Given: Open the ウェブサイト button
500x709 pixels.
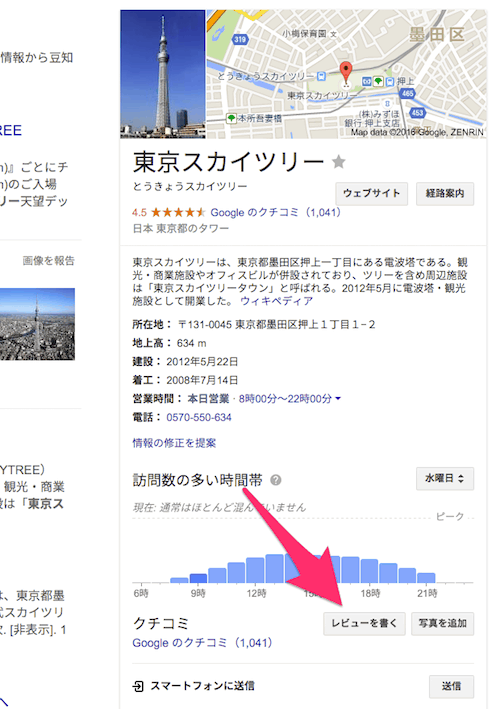Looking at the screenshot, I should [x=372, y=194].
